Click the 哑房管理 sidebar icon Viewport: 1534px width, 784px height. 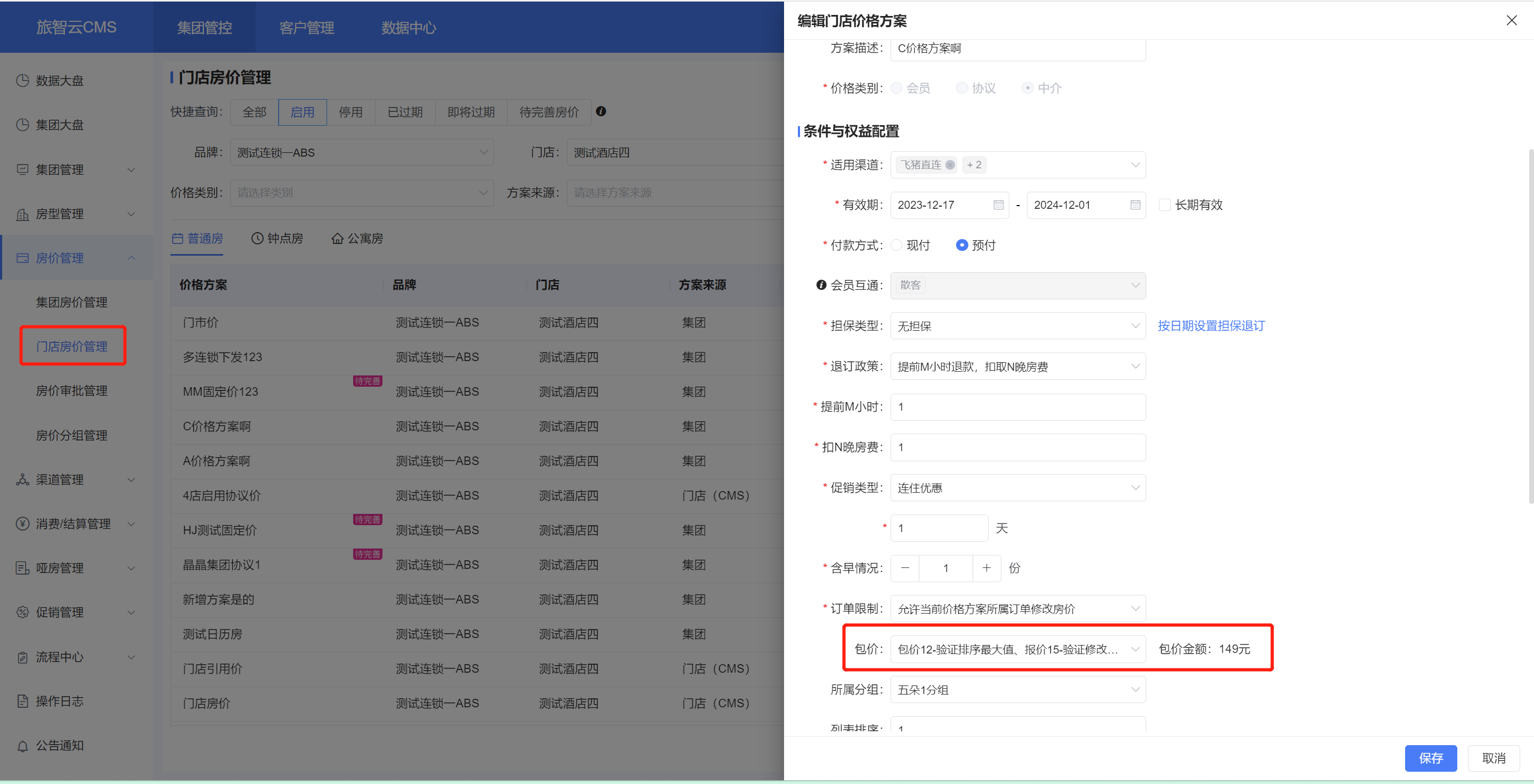pyautogui.click(x=22, y=568)
